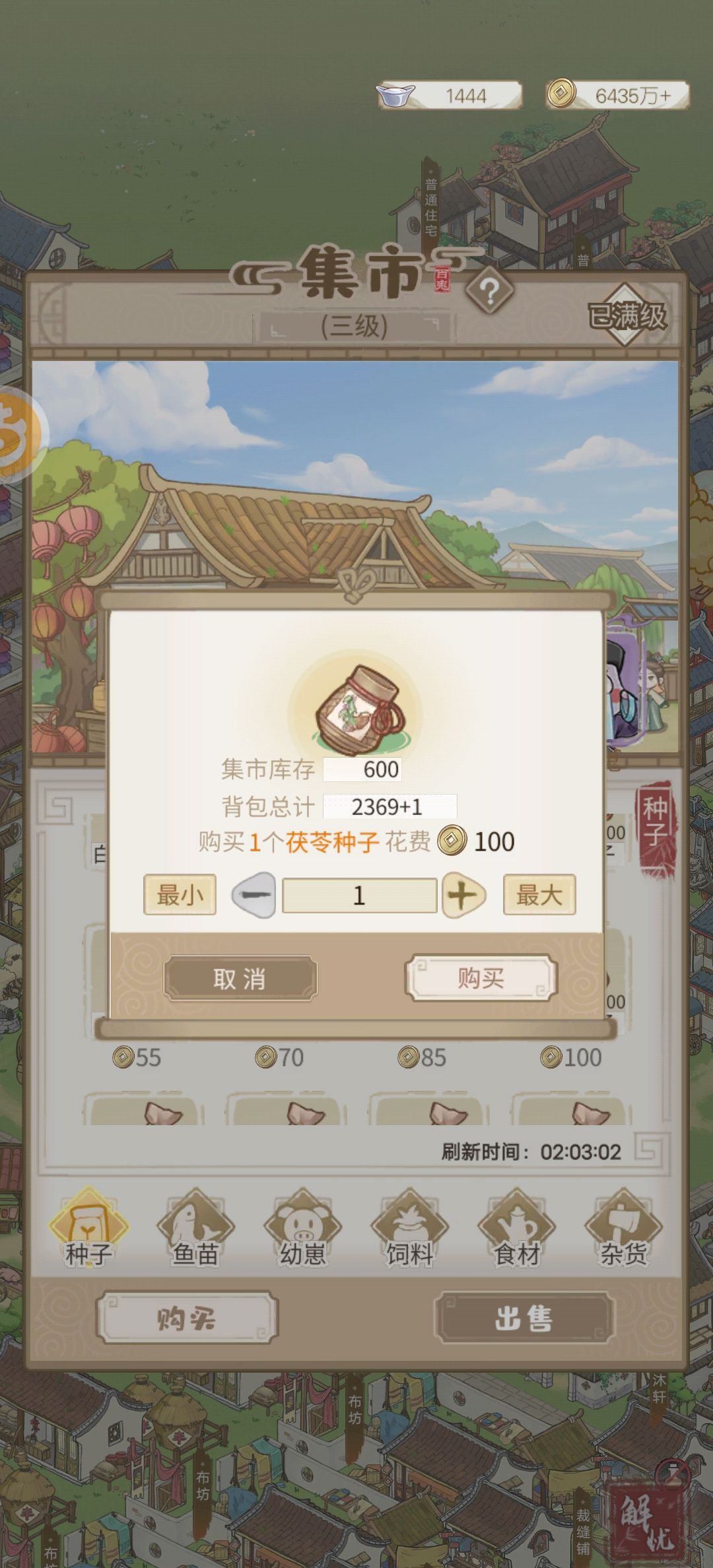Viewport: 713px width, 1568px height.
Task: Set quantity to 最大 maximum
Action: 539,895
